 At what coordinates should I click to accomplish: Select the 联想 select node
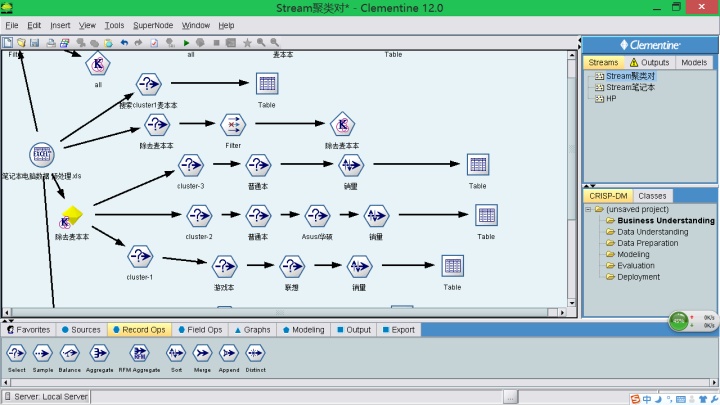(x=292, y=266)
